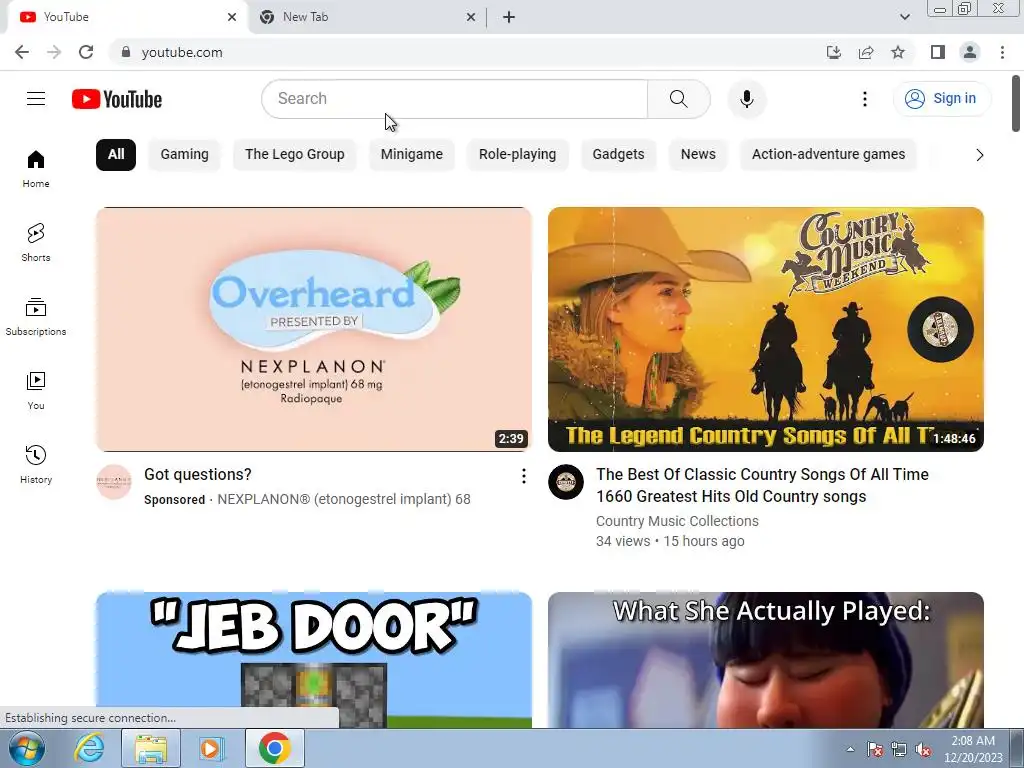Open Shorts from sidebar
The width and height of the screenshot is (1024, 768).
[36, 242]
